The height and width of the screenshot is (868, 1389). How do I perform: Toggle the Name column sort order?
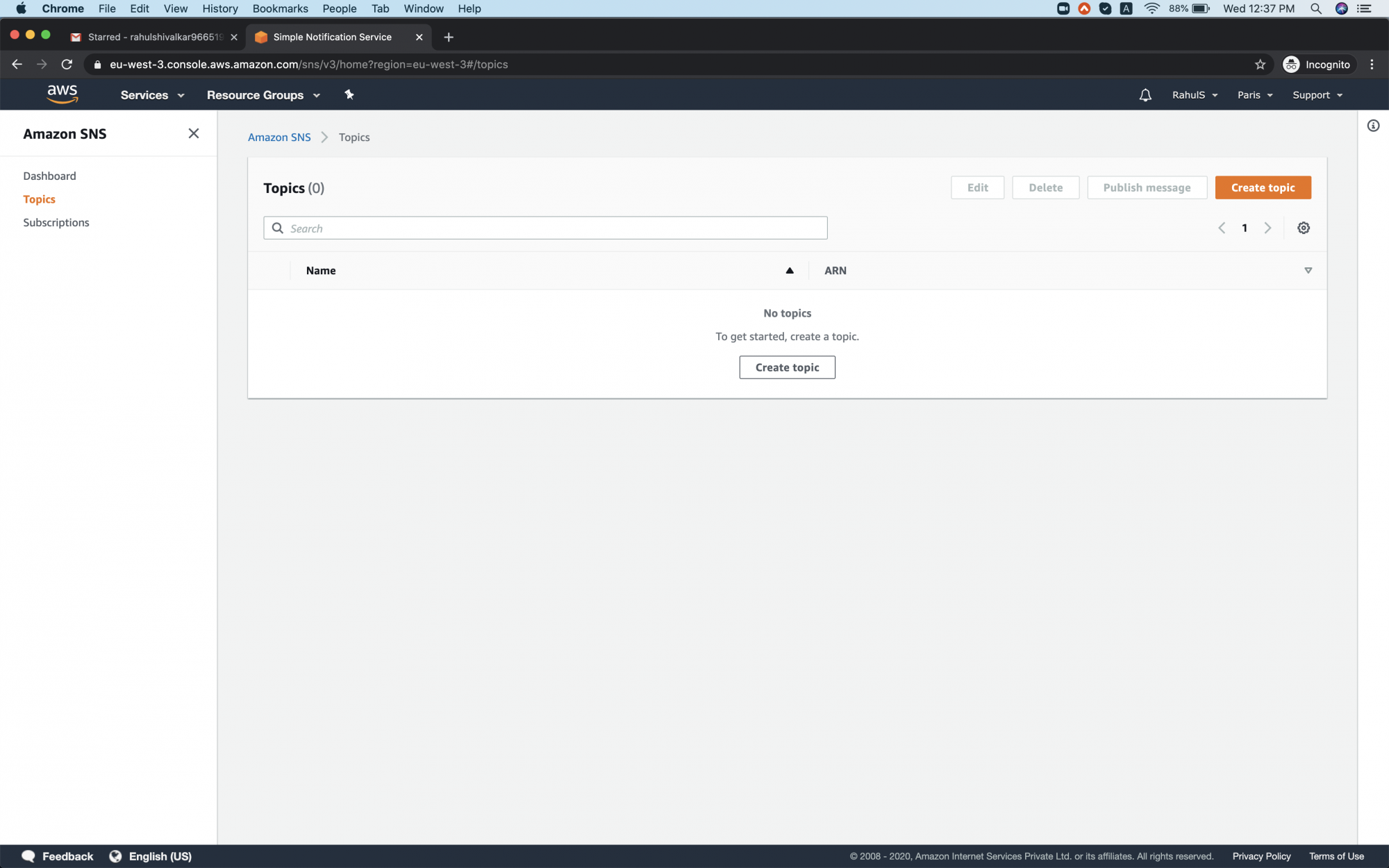pyautogui.click(x=790, y=270)
